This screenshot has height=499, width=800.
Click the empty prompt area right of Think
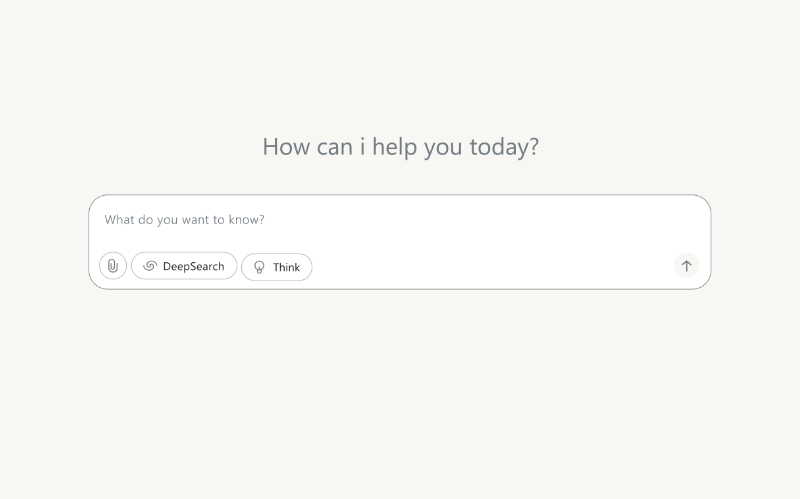pyautogui.click(x=492, y=266)
